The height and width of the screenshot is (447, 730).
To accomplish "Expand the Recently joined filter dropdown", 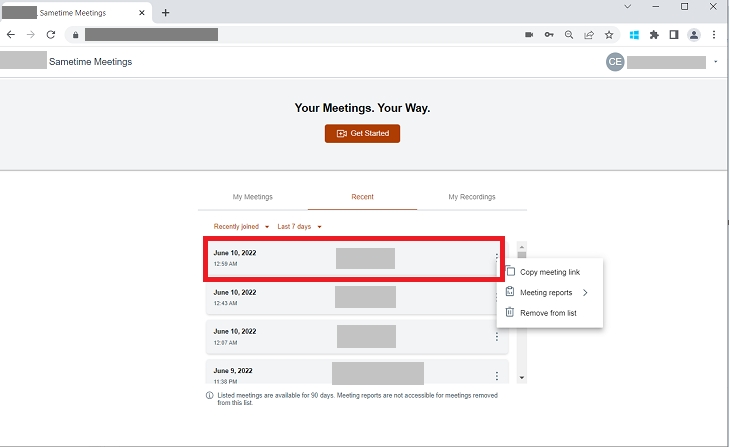I will (242, 227).
